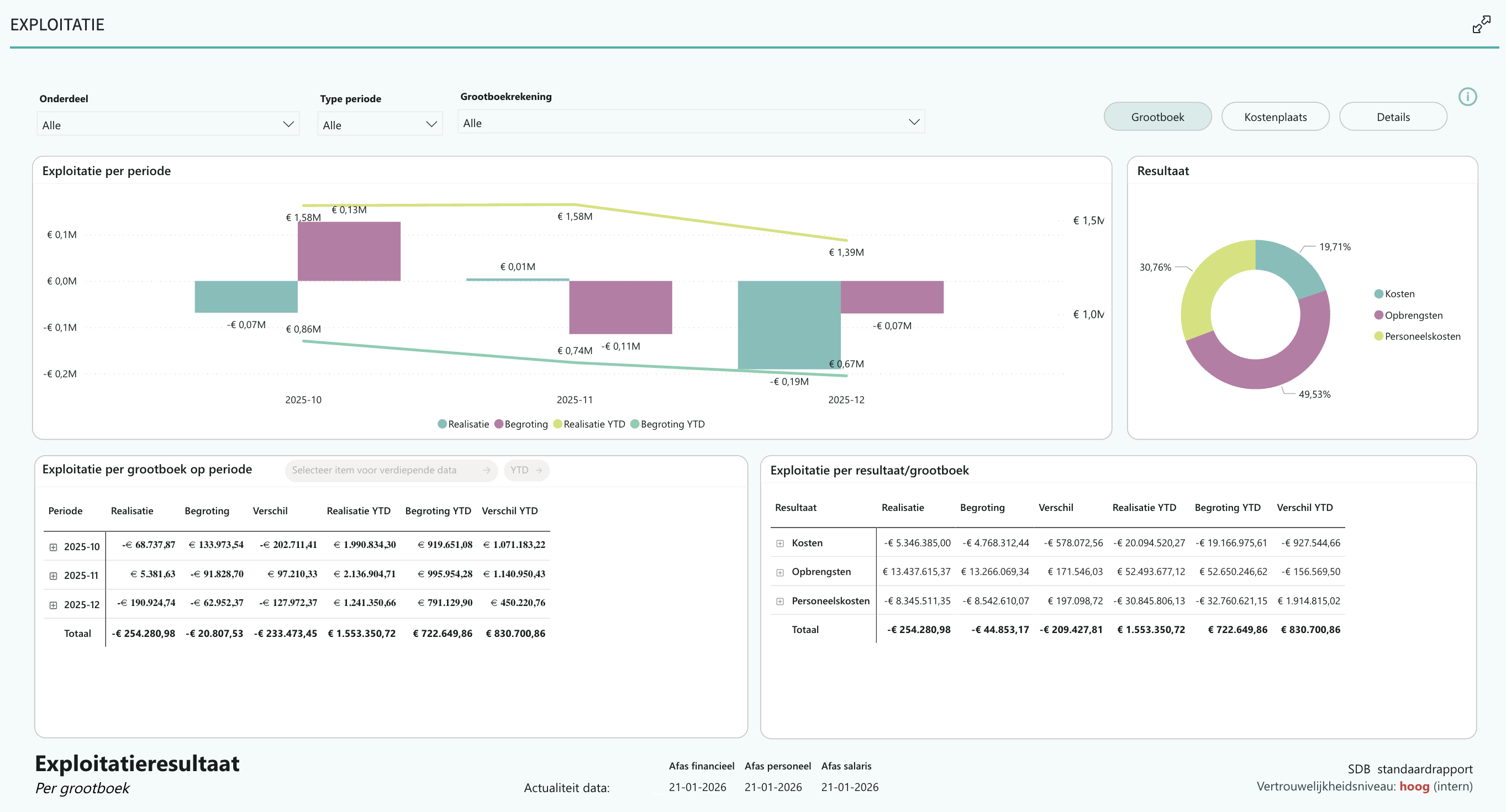Click the YTD drill-through button
1506x812 pixels.
click(x=526, y=470)
